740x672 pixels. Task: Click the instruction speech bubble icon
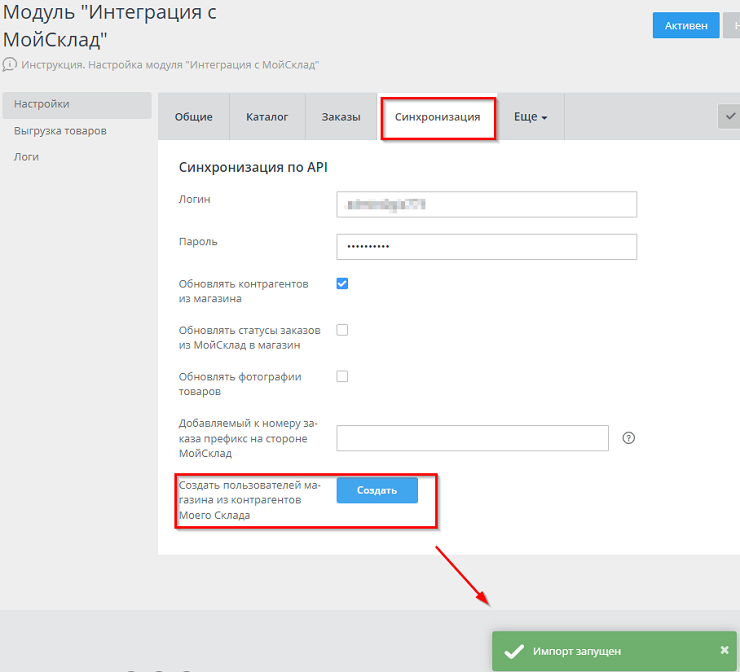[10, 64]
